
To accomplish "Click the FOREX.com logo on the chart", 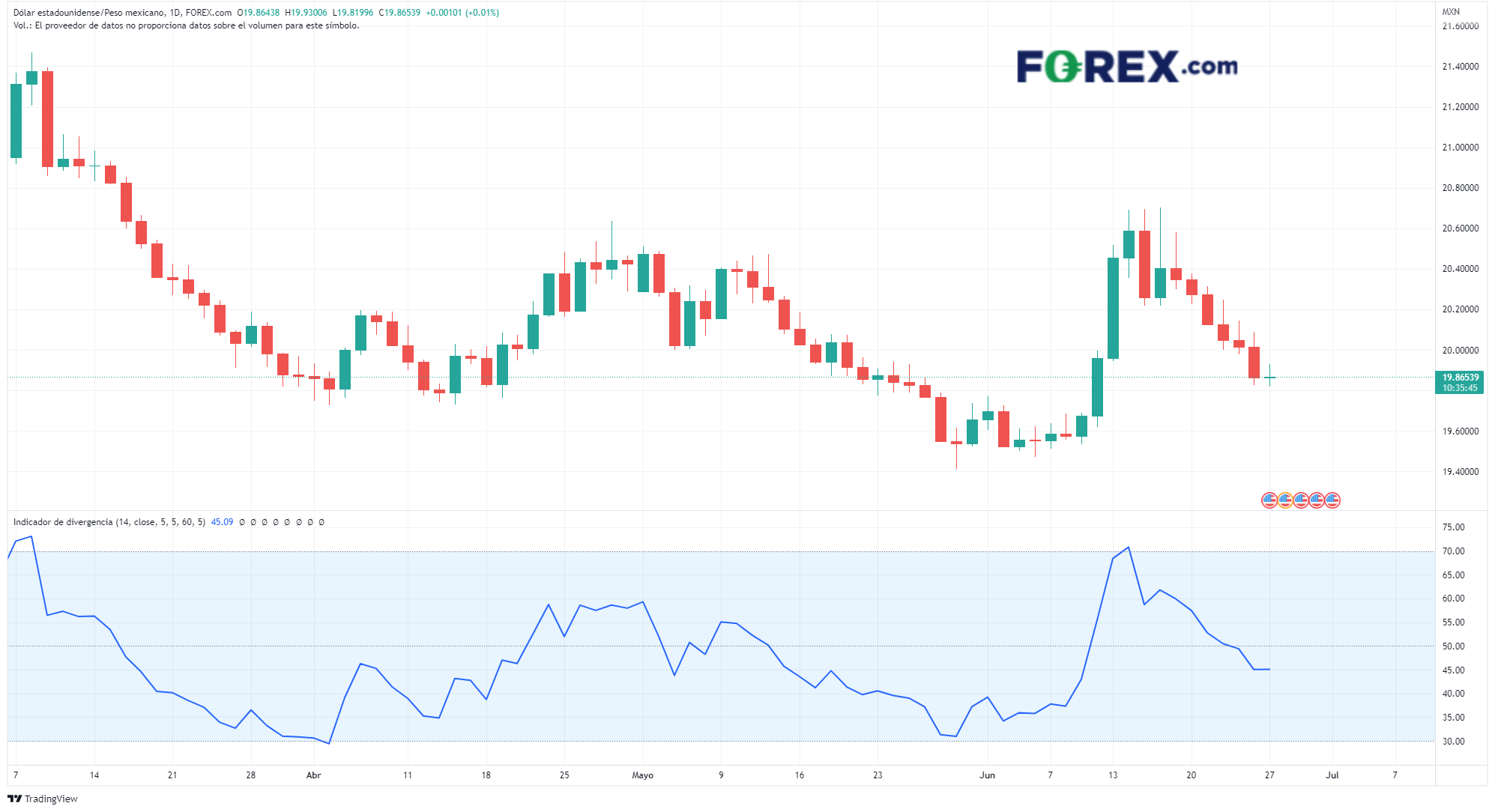I will 1127,66.
